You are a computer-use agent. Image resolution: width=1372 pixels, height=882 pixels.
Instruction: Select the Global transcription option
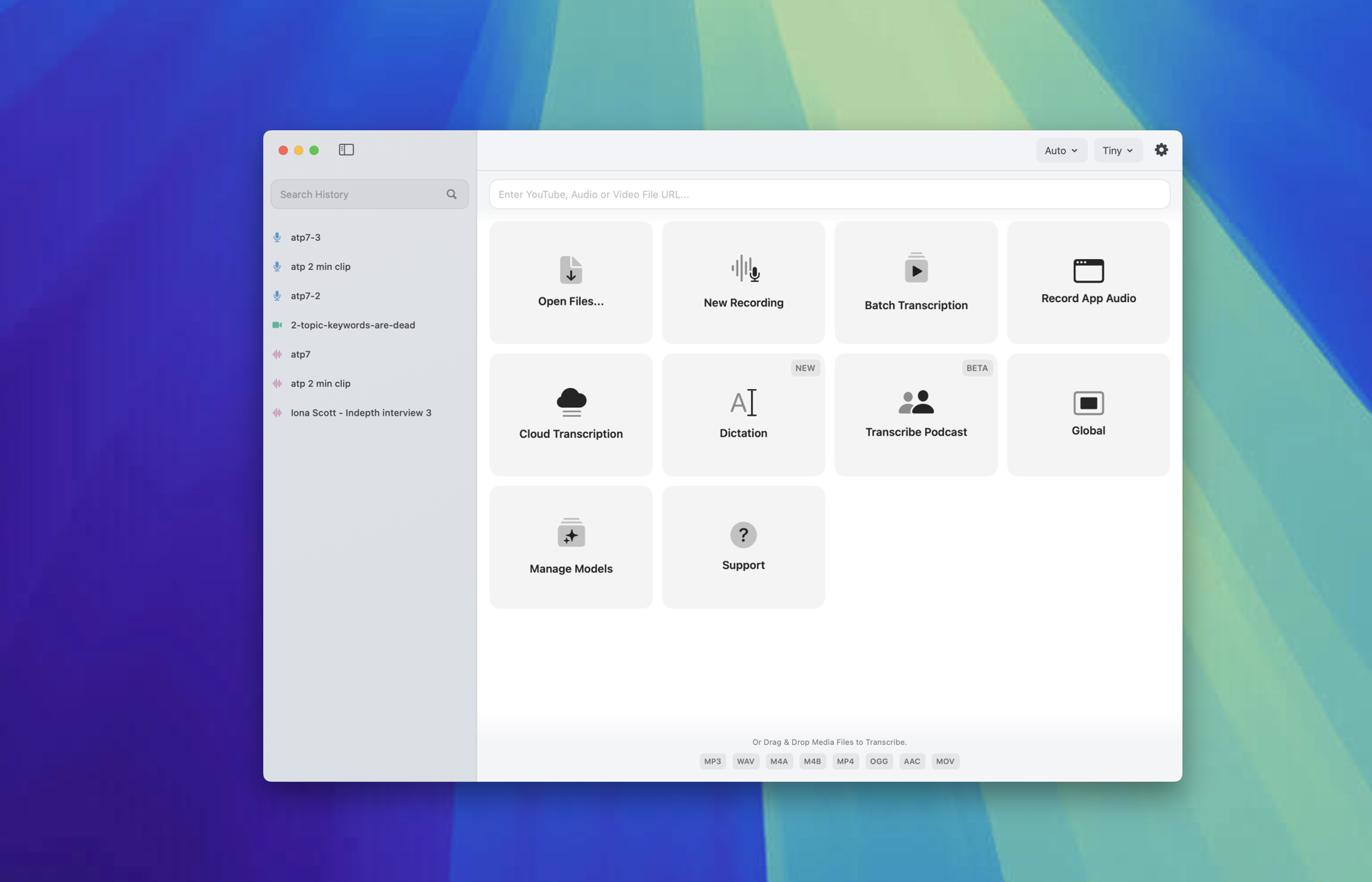click(x=1087, y=414)
